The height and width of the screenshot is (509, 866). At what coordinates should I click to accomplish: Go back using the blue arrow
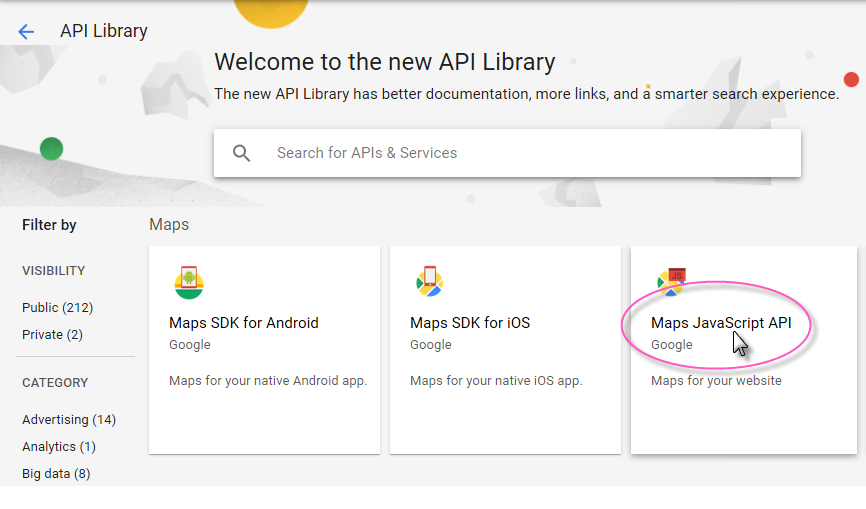coord(26,31)
